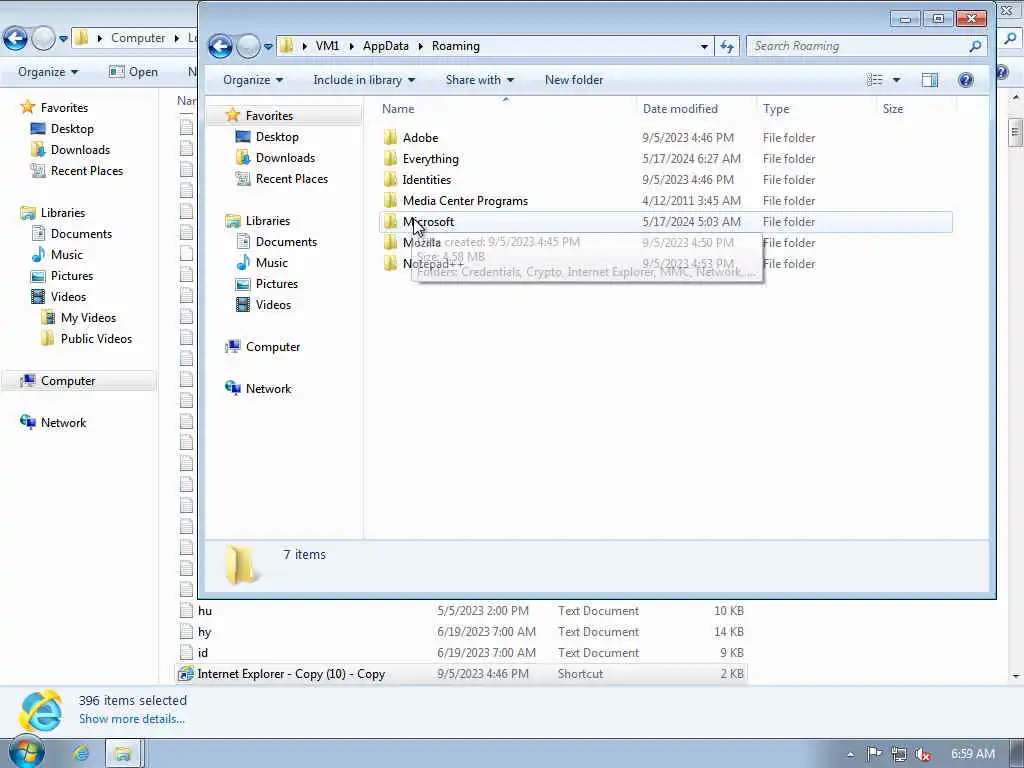Select file hy in background window
This screenshot has width=1024, height=768.
pos(462,632)
